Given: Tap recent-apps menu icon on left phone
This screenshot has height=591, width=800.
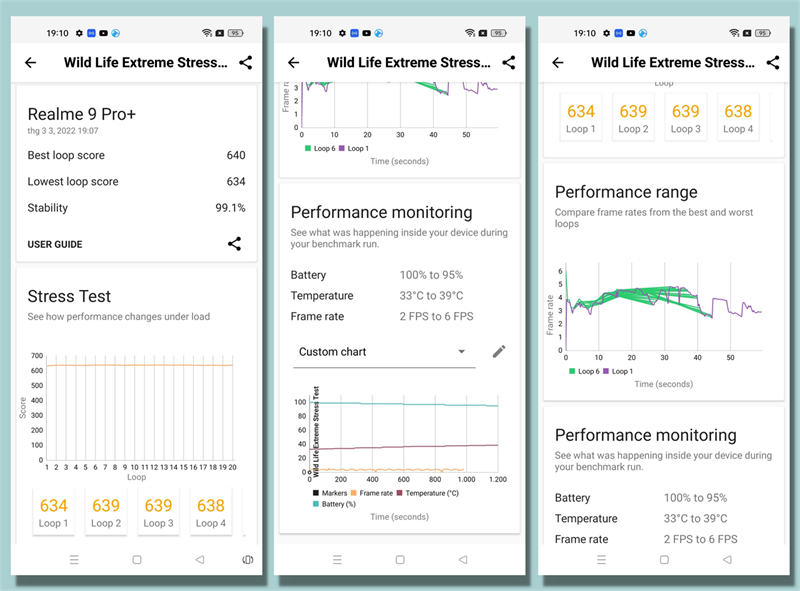Looking at the screenshot, I should pos(74,560).
